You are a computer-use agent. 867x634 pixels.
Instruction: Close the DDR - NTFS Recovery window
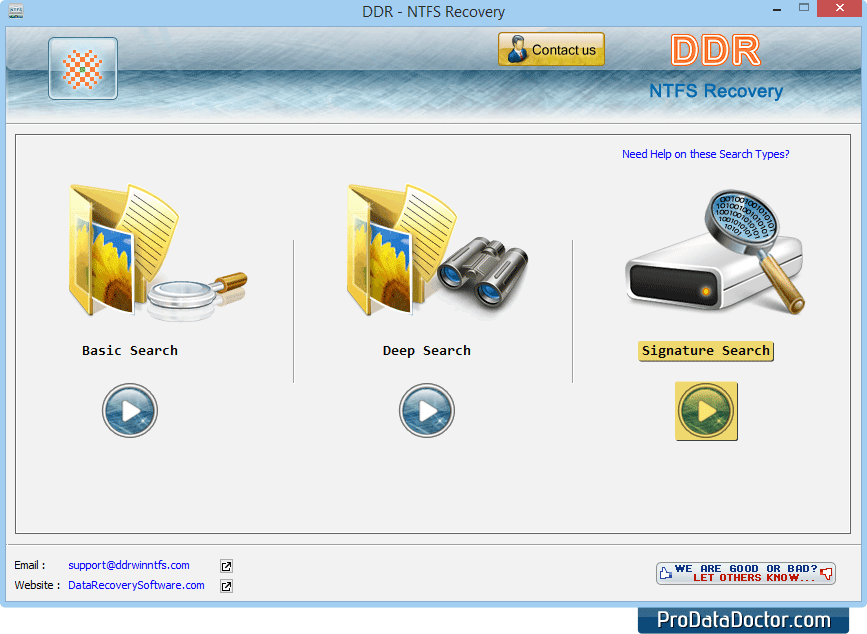840,8
